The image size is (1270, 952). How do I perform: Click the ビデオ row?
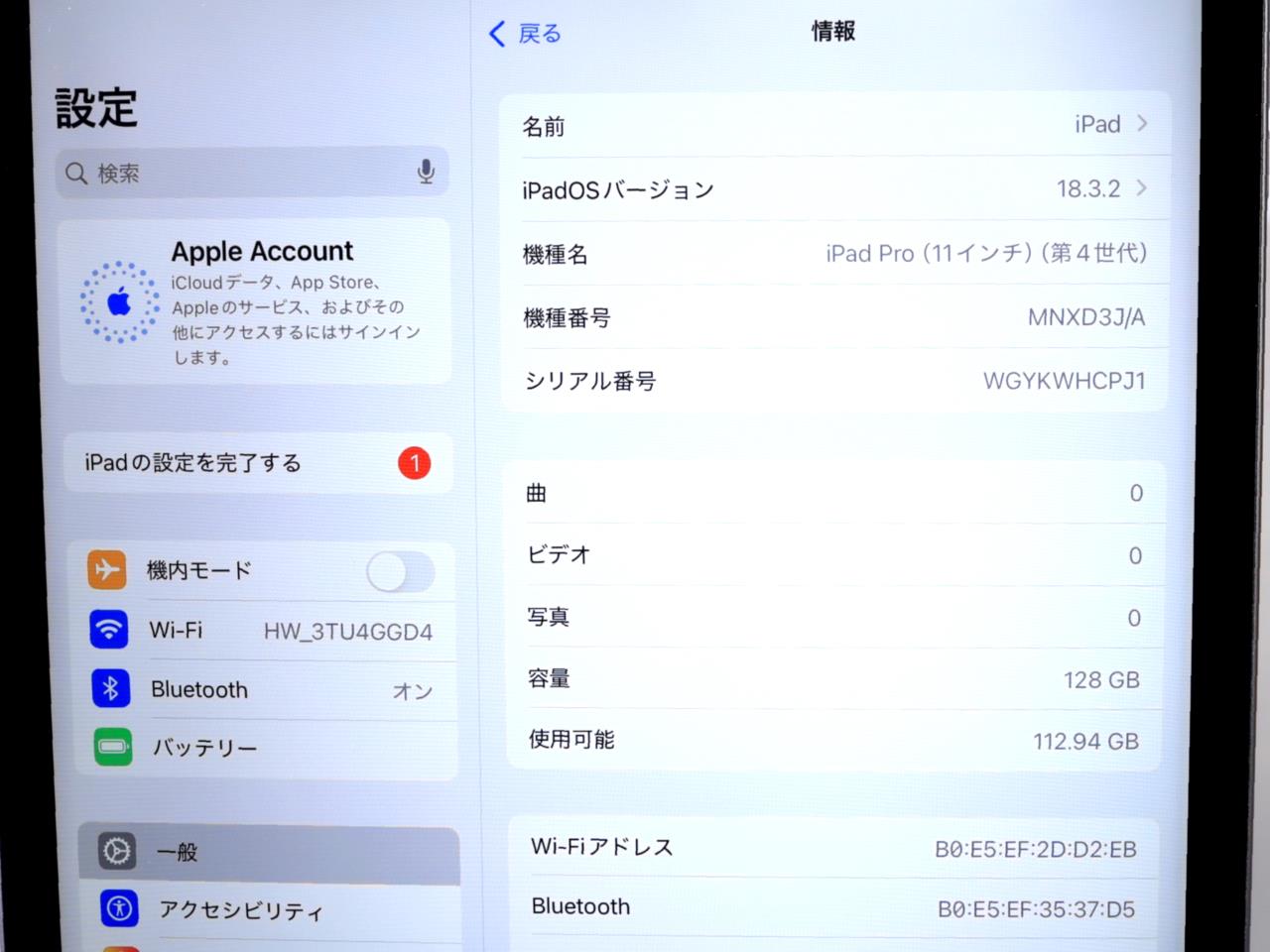click(x=835, y=555)
